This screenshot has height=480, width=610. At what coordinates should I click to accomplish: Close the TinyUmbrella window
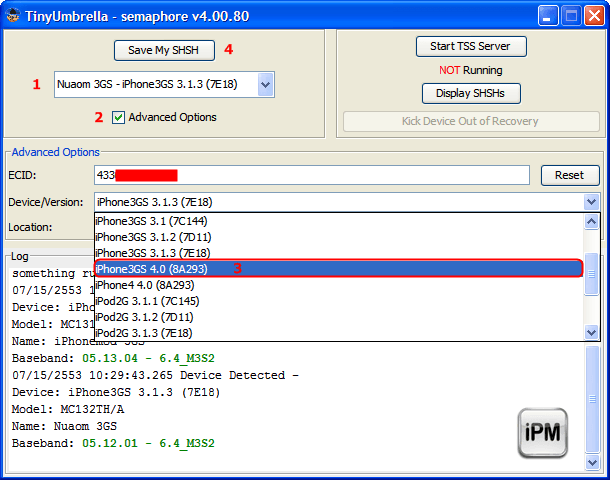point(594,16)
